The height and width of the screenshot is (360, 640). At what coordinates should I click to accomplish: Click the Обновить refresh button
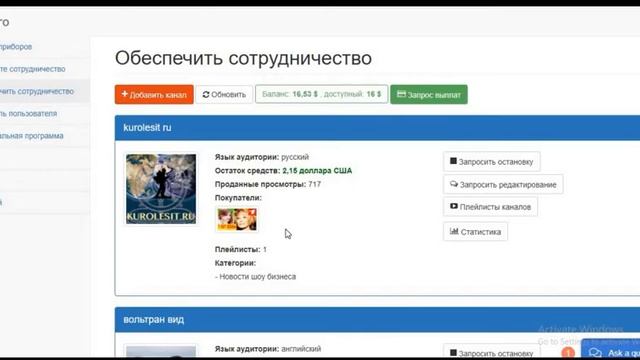224,95
